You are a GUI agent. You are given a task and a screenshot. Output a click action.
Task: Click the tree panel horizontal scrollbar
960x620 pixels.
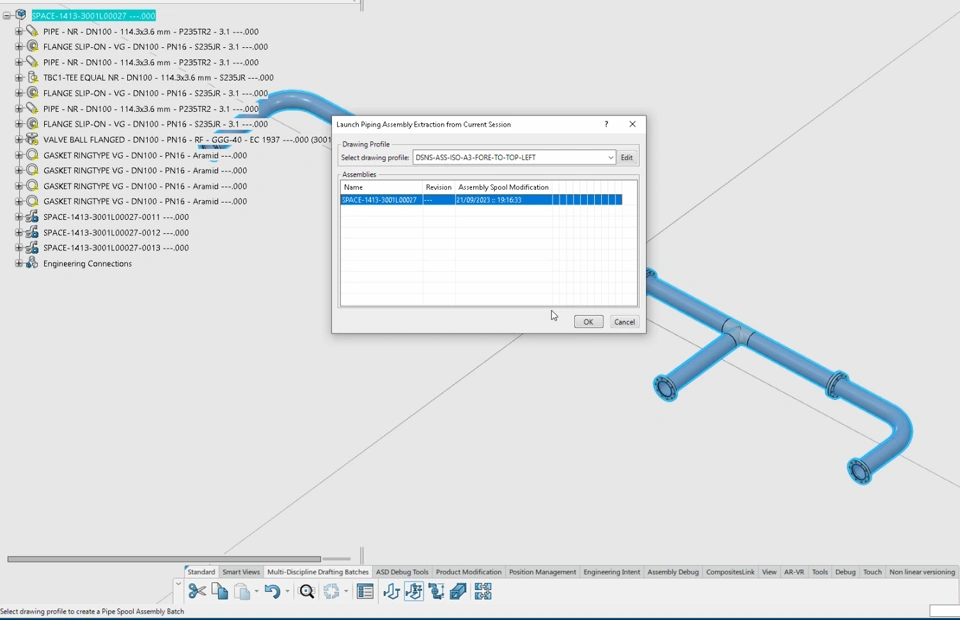coord(163,559)
